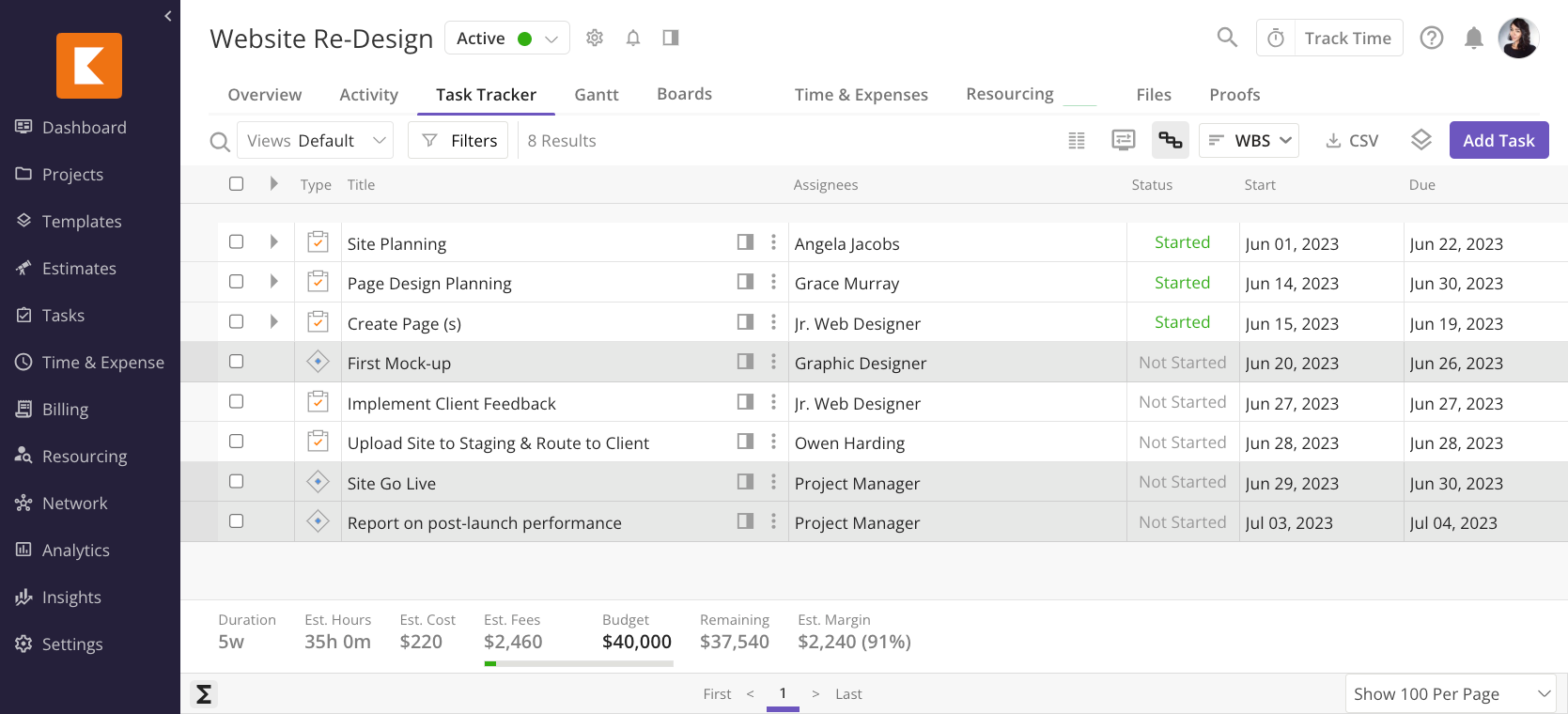
Task: Open the Track Time stopwatch
Action: point(1276,39)
